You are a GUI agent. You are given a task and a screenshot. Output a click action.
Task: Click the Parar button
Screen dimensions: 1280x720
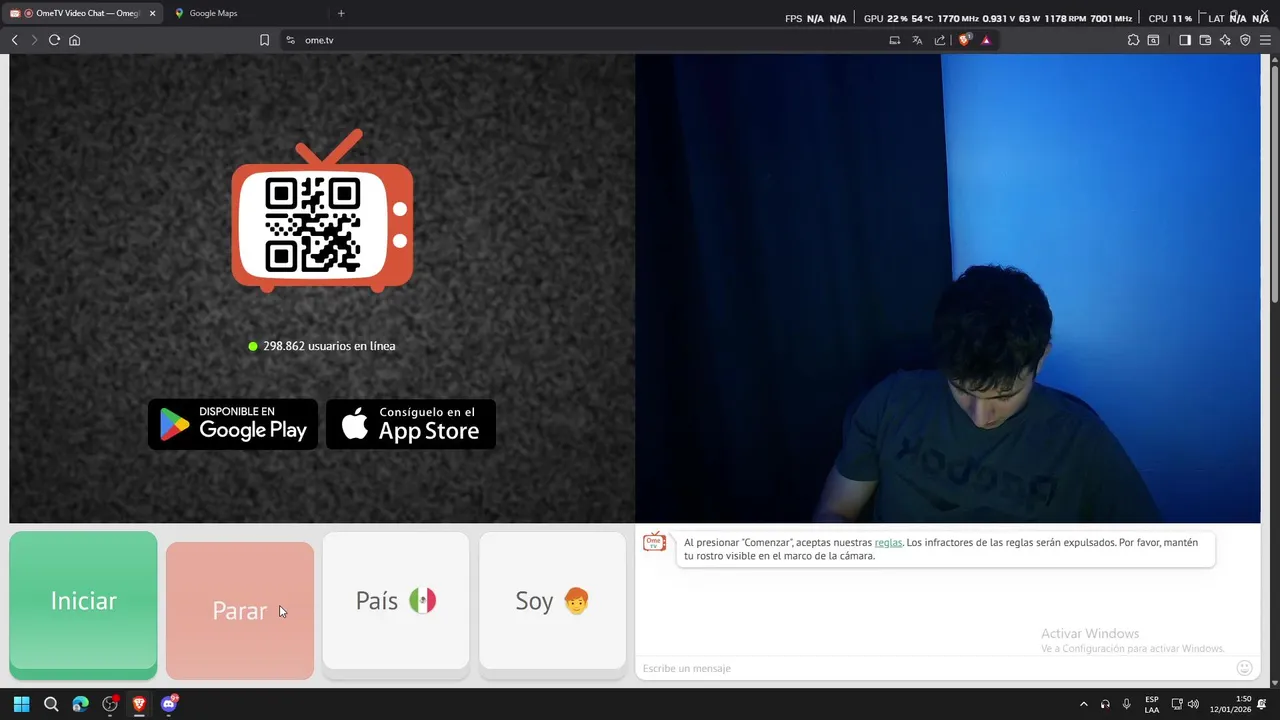(240, 611)
